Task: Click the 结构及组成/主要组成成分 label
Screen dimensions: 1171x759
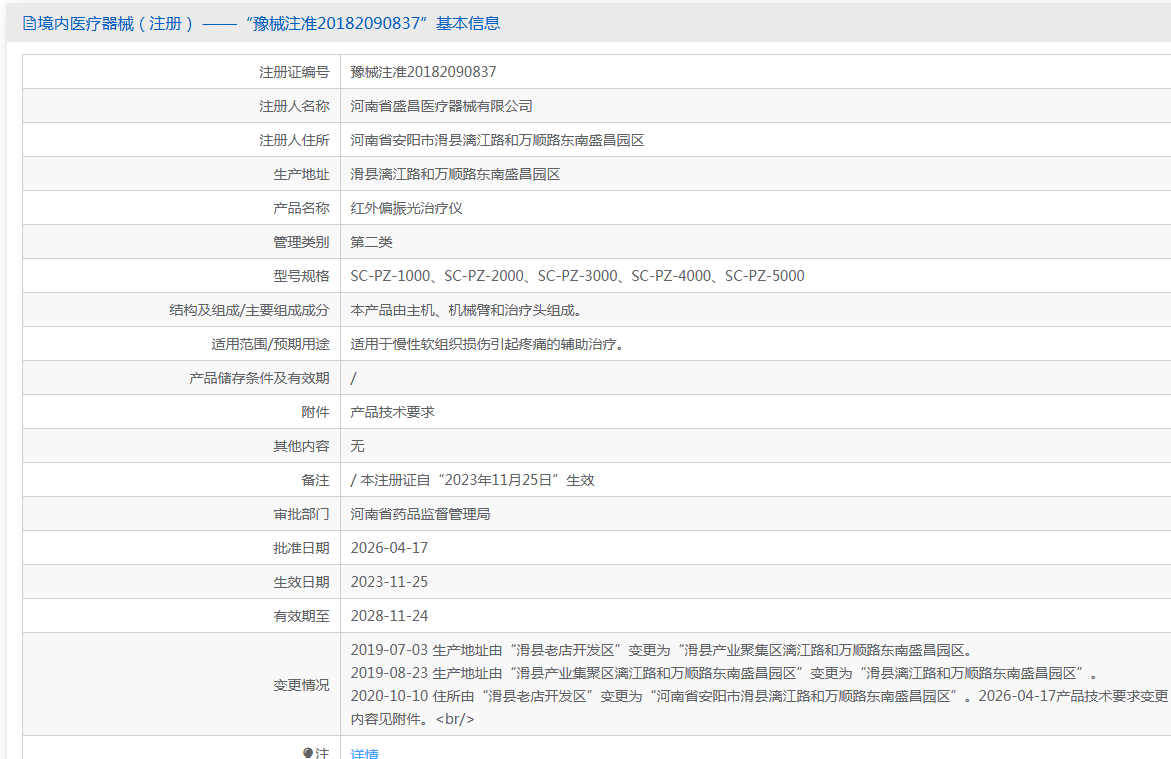Action: [249, 310]
